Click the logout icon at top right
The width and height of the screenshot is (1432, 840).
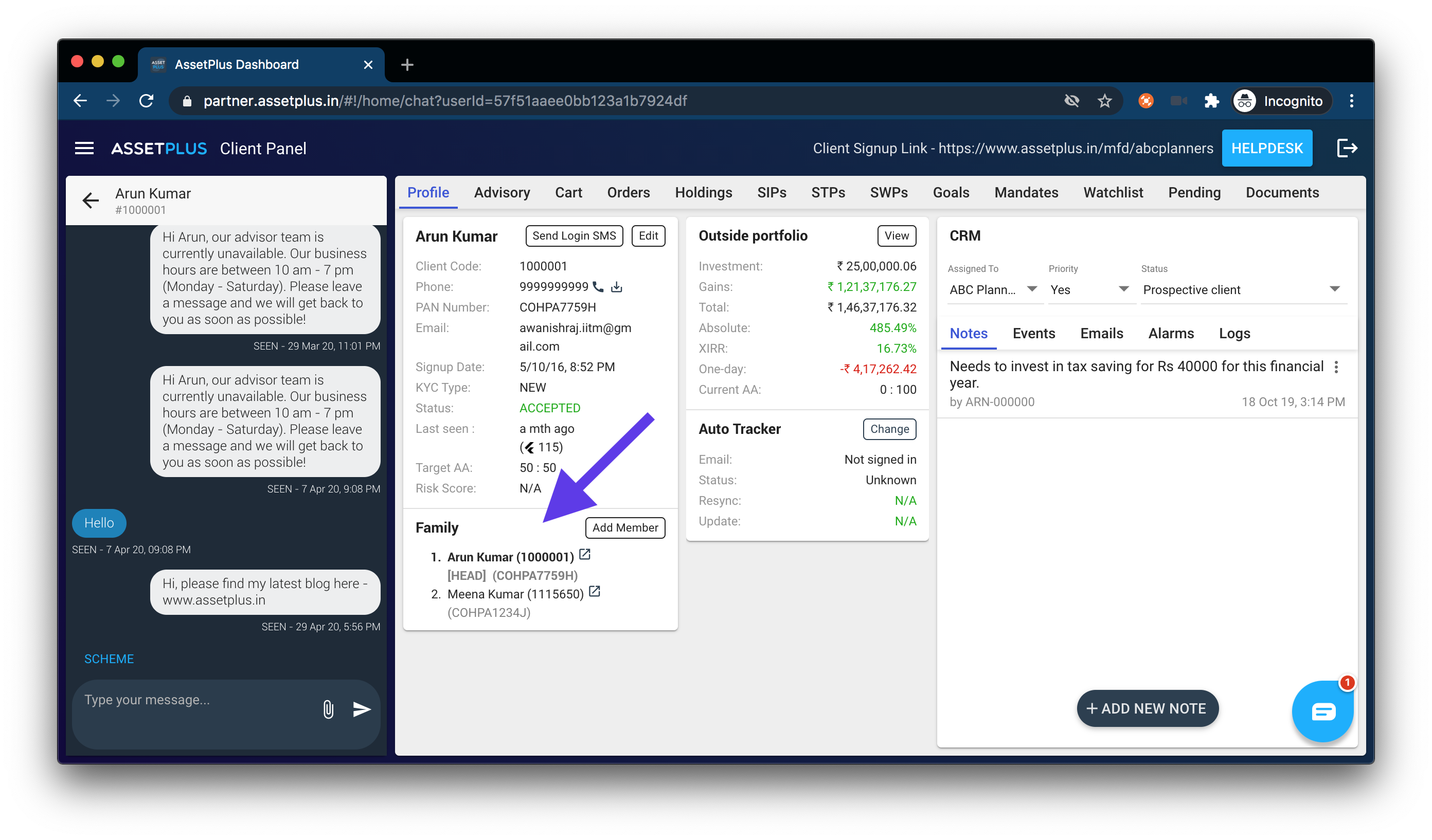click(1346, 148)
